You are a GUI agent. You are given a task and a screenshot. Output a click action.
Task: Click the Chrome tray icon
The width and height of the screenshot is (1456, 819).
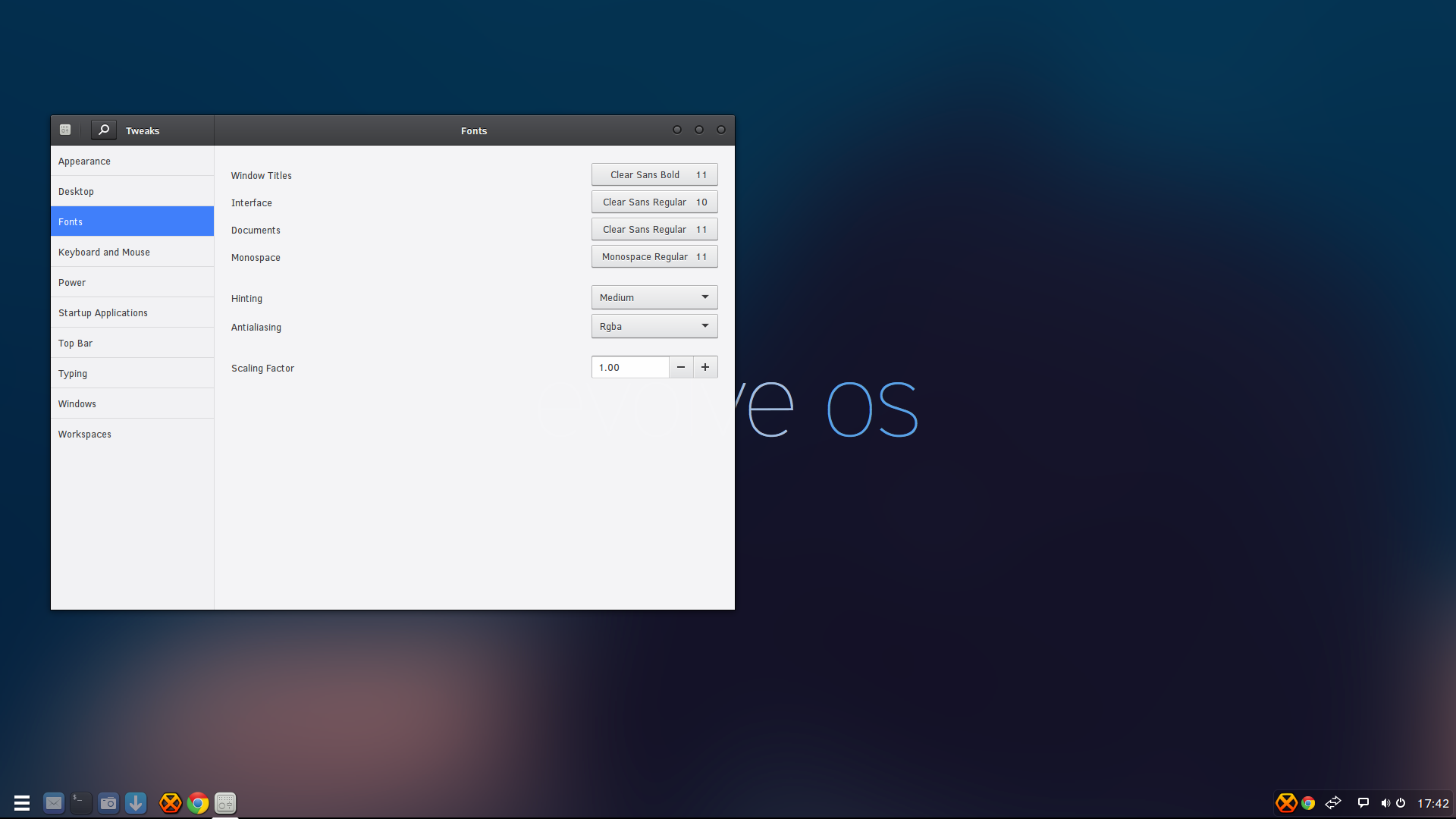point(1308,803)
